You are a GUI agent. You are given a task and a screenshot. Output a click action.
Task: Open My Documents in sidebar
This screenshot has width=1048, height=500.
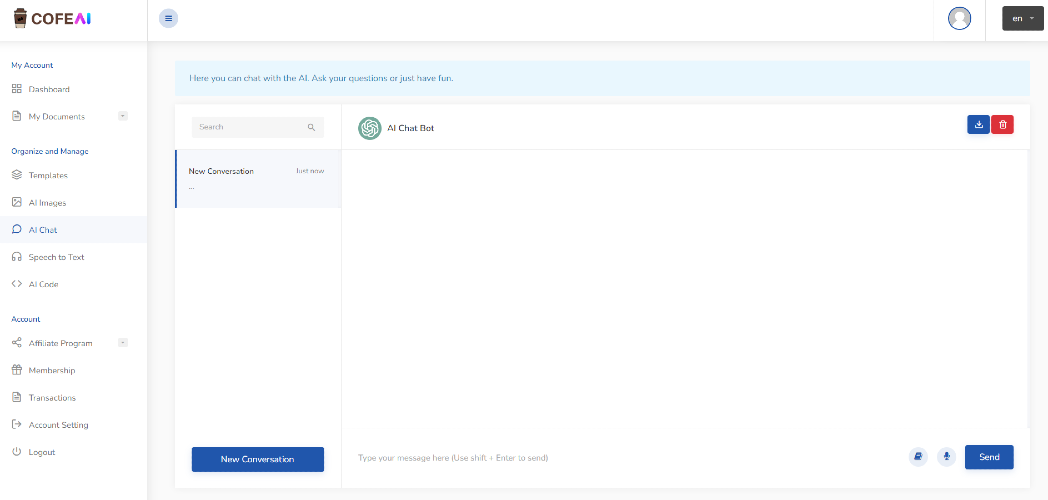pos(57,116)
